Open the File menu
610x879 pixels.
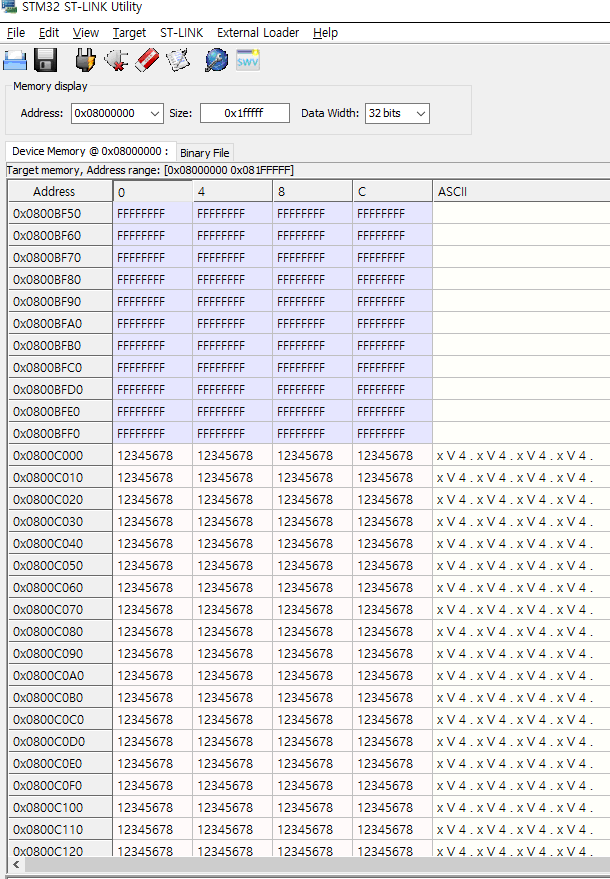(x=16, y=33)
